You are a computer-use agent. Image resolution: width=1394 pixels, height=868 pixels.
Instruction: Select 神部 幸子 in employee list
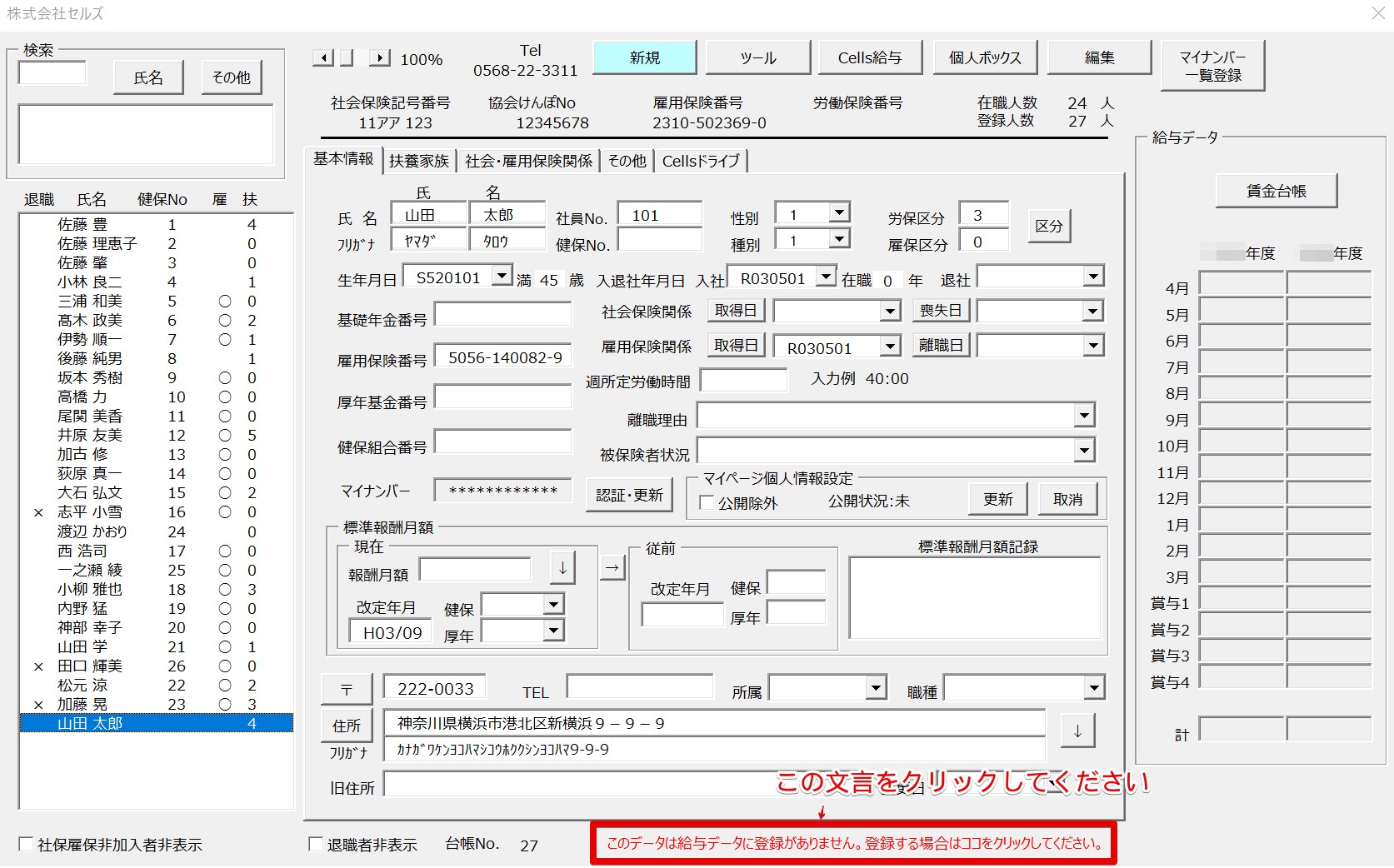click(157, 627)
